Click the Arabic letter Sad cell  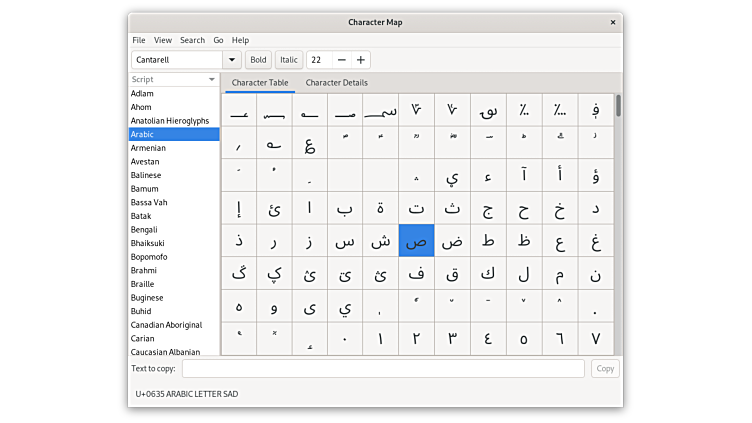click(x=416, y=240)
